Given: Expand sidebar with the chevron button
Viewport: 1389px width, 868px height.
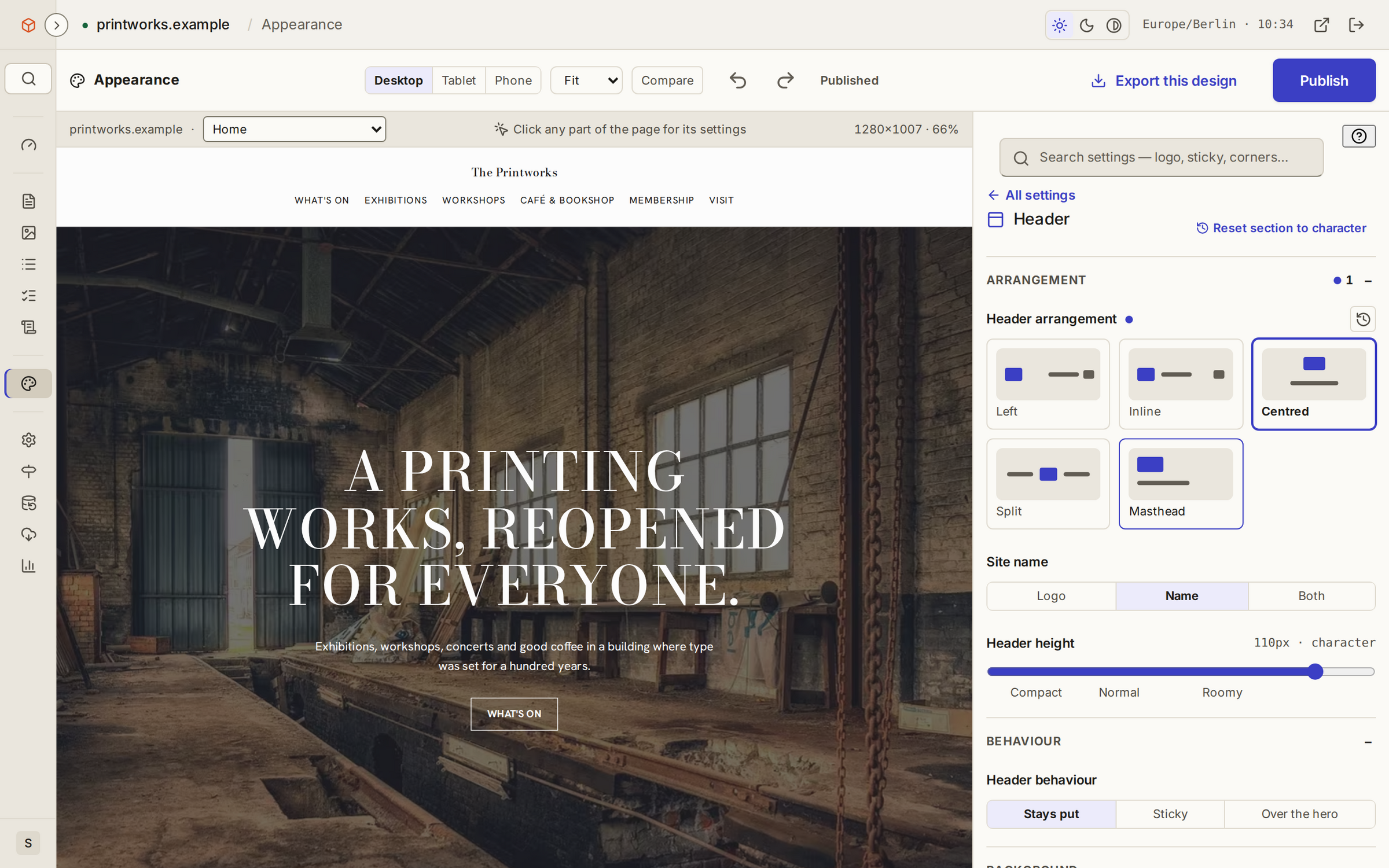Looking at the screenshot, I should point(56,25).
